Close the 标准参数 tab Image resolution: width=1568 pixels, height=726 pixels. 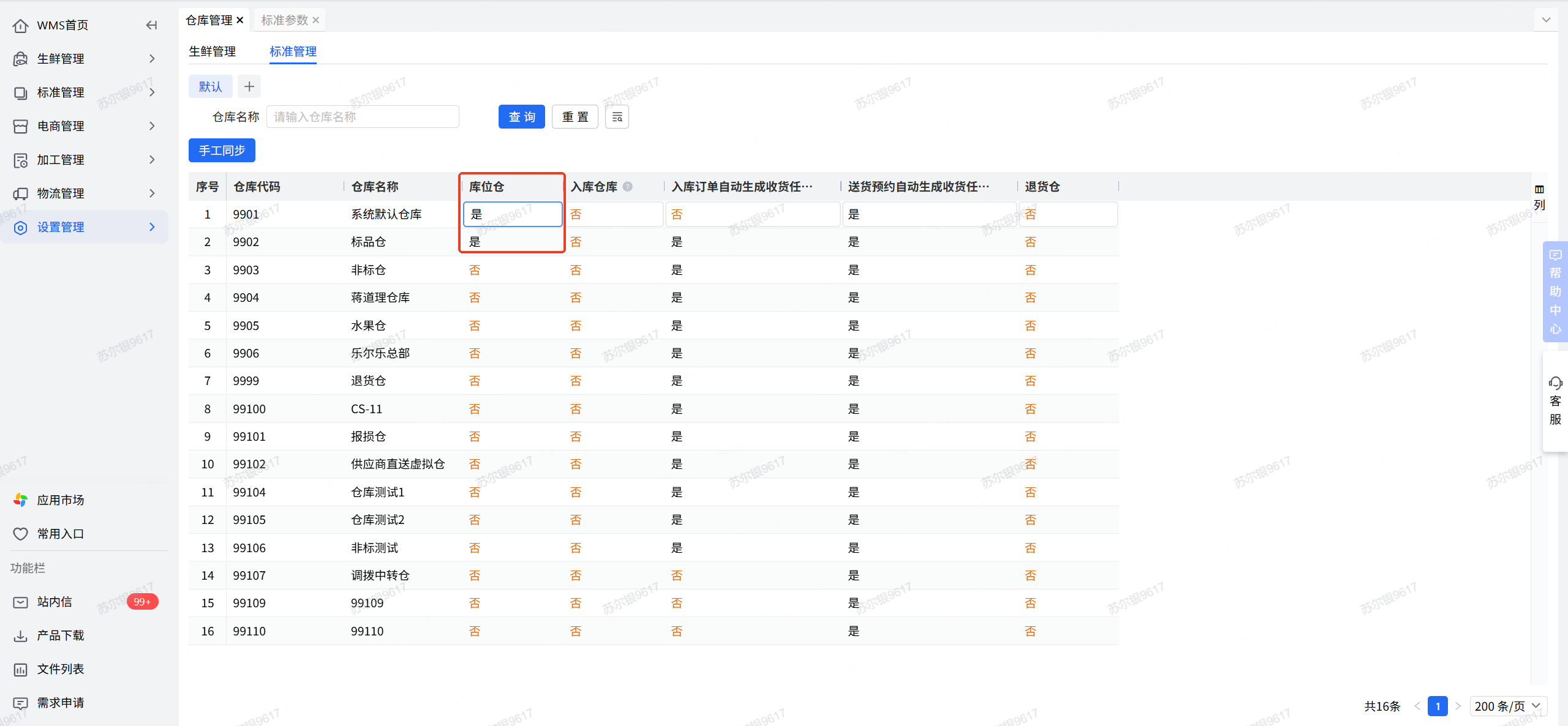316,20
